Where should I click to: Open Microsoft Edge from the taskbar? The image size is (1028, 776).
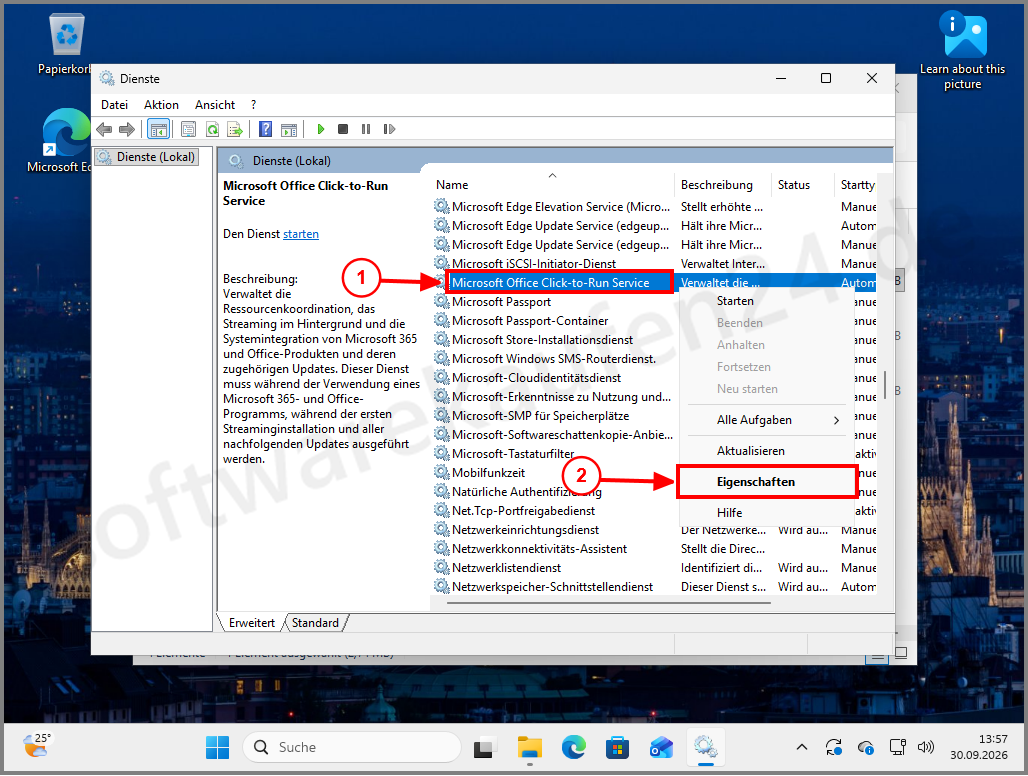pyautogui.click(x=574, y=747)
